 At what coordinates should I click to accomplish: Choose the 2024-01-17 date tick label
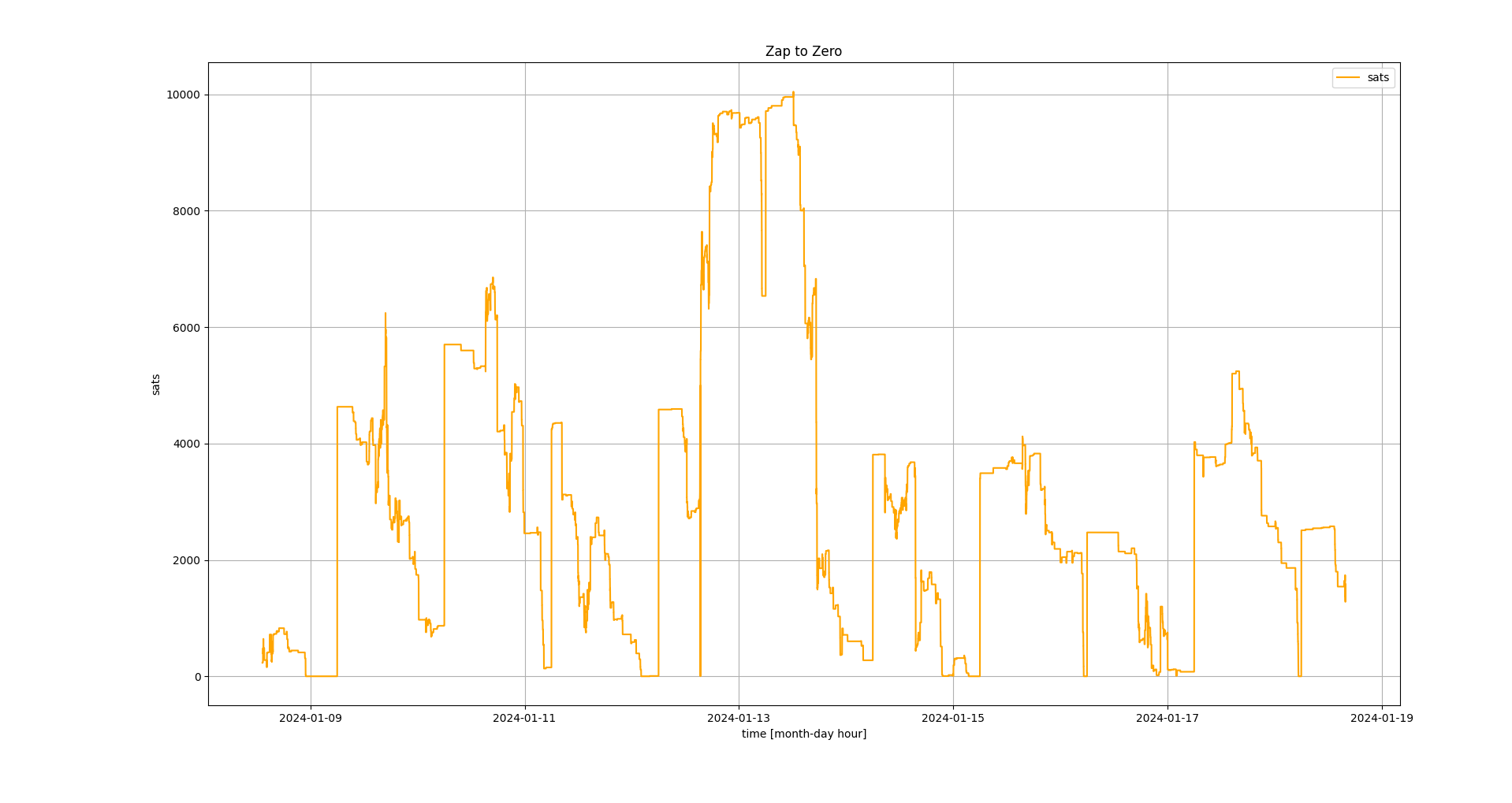pyautogui.click(x=1168, y=718)
